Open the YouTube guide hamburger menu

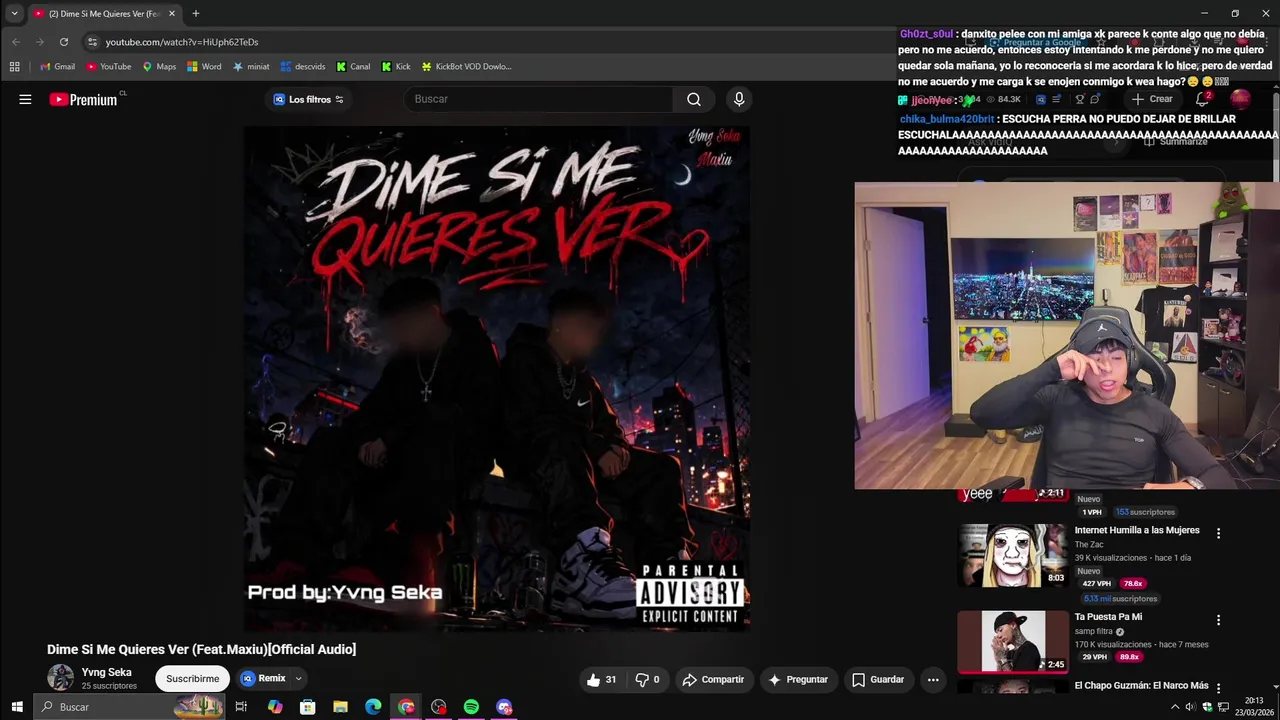tap(25, 99)
